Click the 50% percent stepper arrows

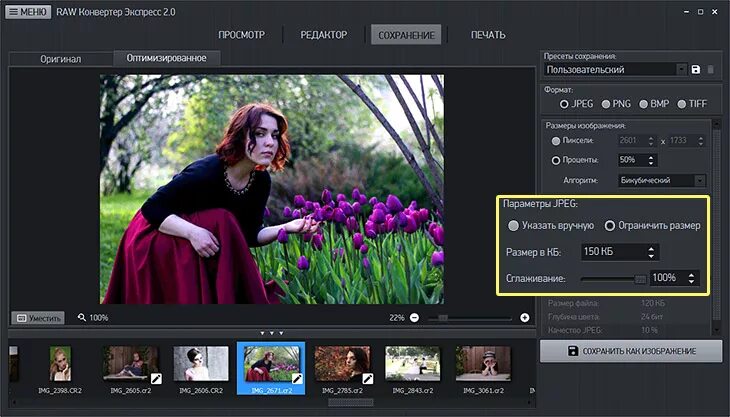651,160
